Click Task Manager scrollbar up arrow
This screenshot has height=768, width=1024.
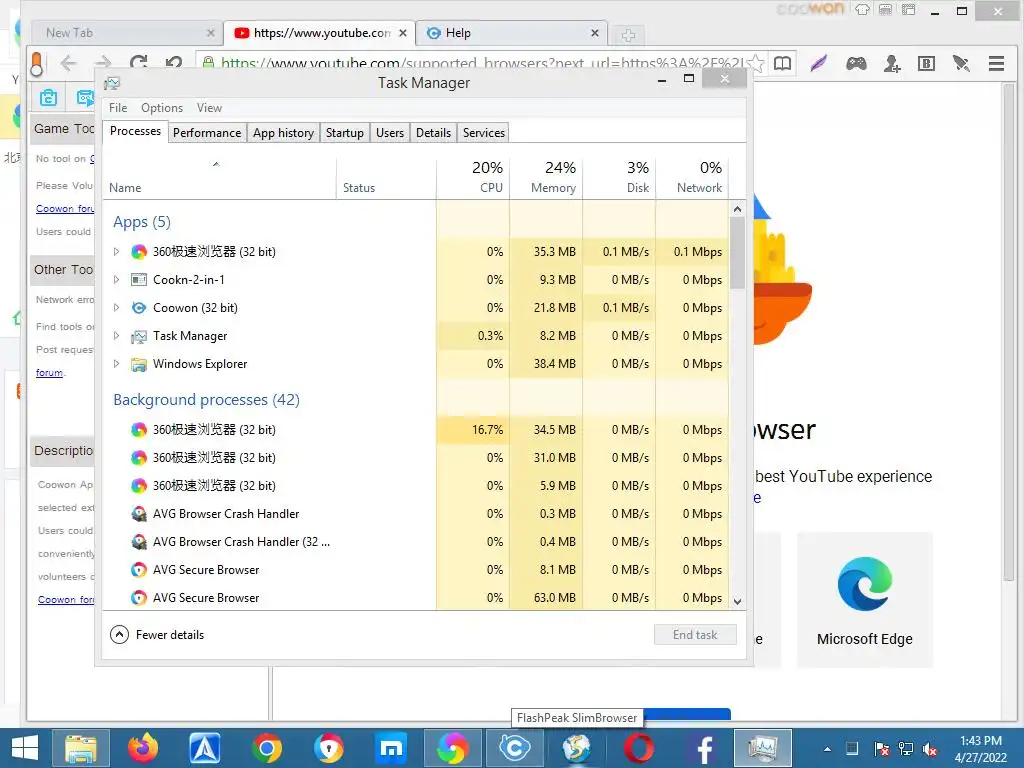737,210
